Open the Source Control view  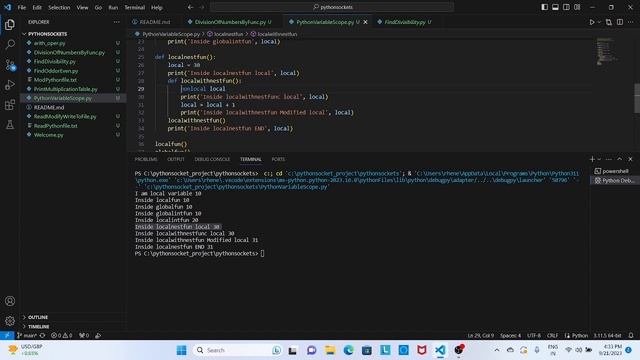[x=10, y=65]
